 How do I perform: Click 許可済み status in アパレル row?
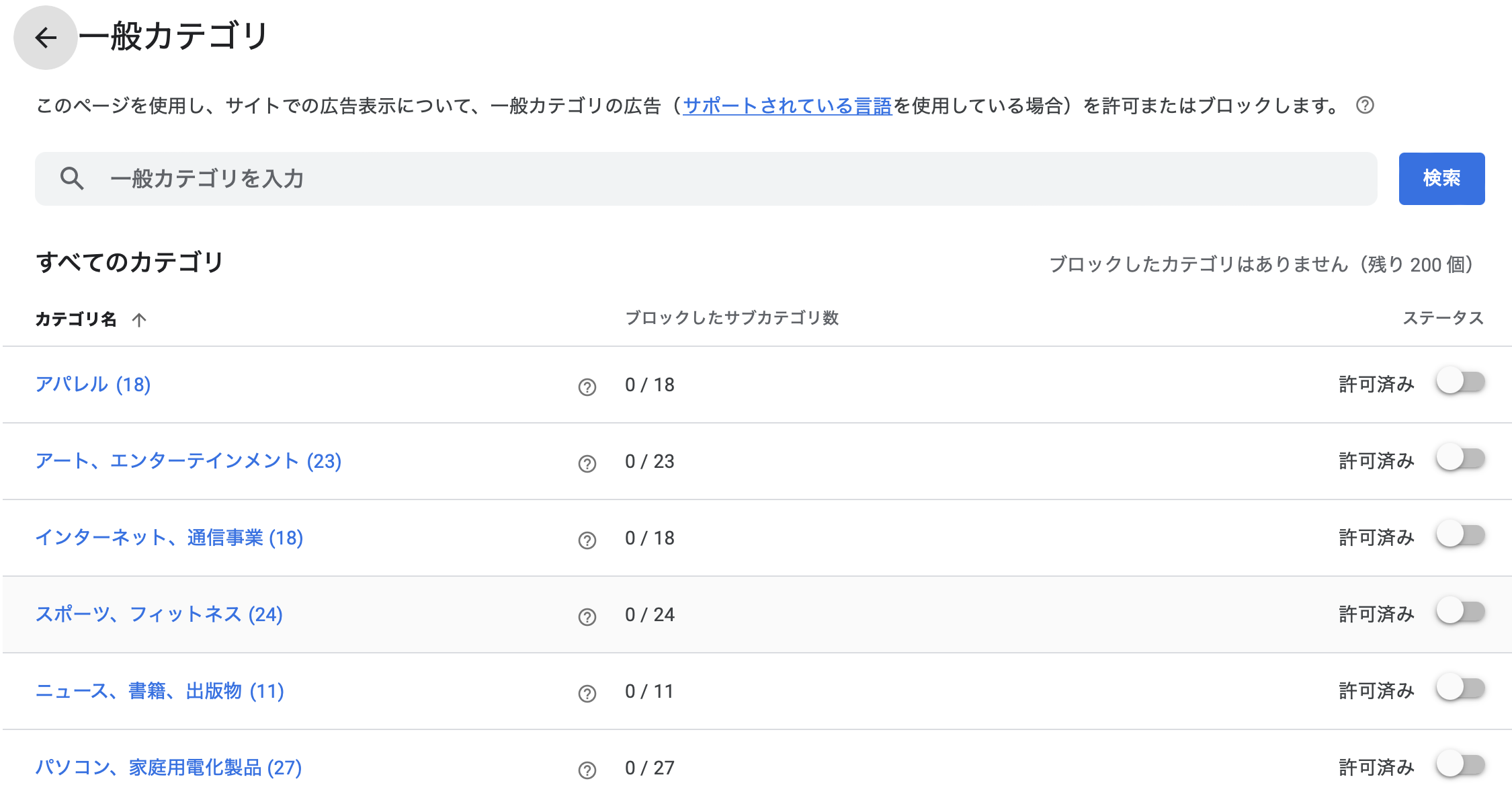(1376, 385)
